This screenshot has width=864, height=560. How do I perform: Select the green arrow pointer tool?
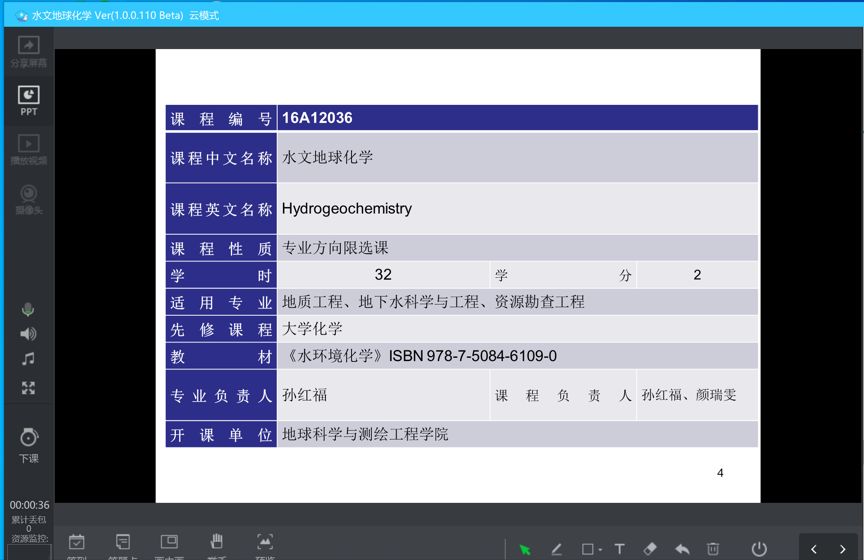525,549
